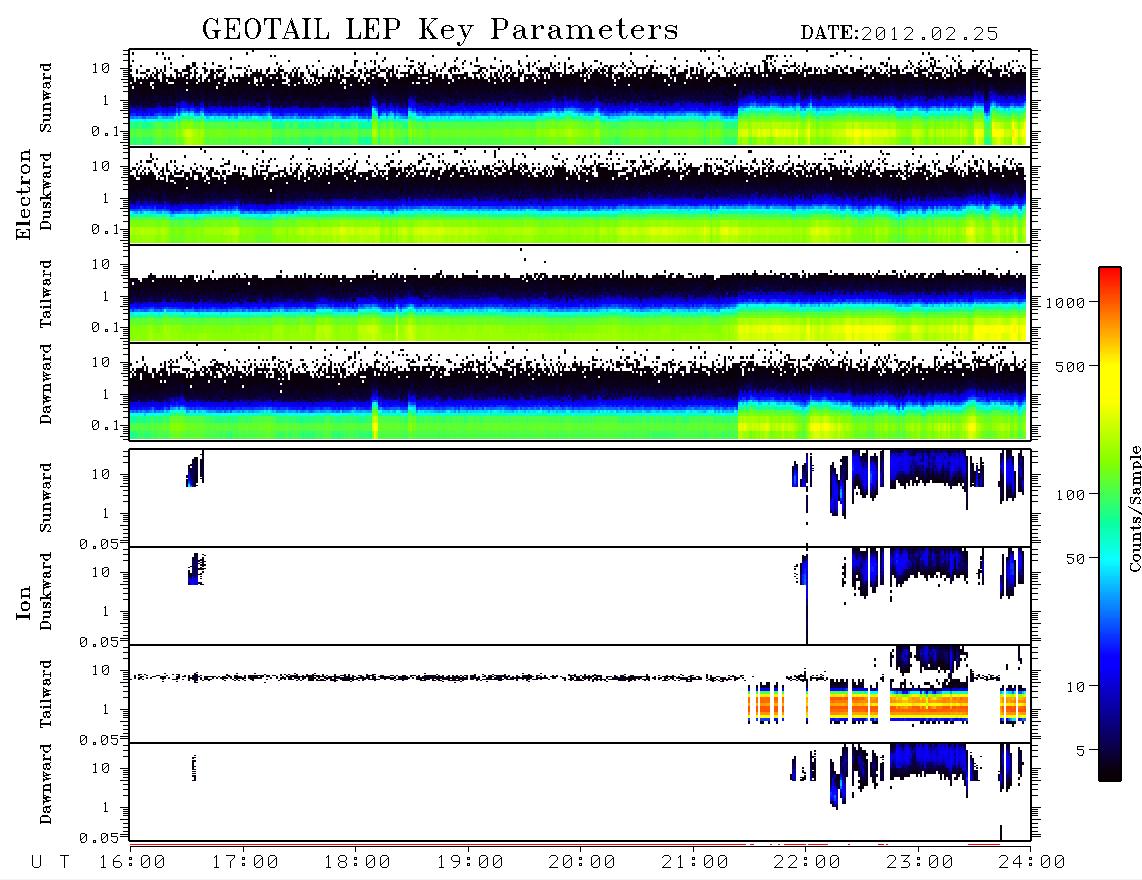
Task: Click the 50 value on the colorbar scale
Action: [1075, 559]
